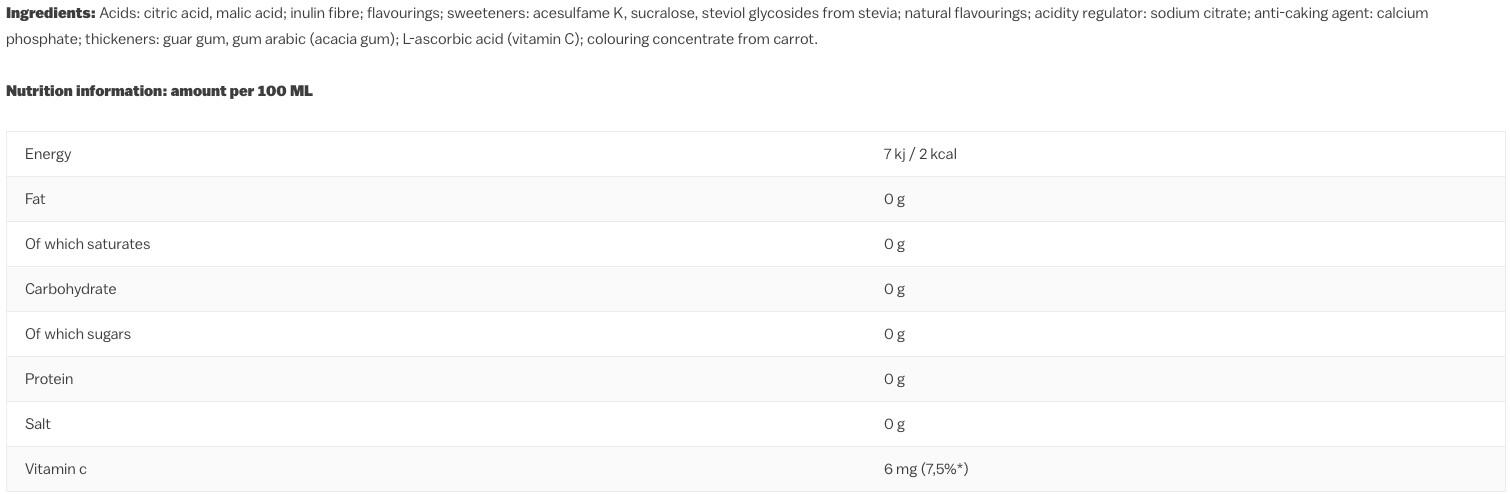Select the Salt row label

pos(38,424)
